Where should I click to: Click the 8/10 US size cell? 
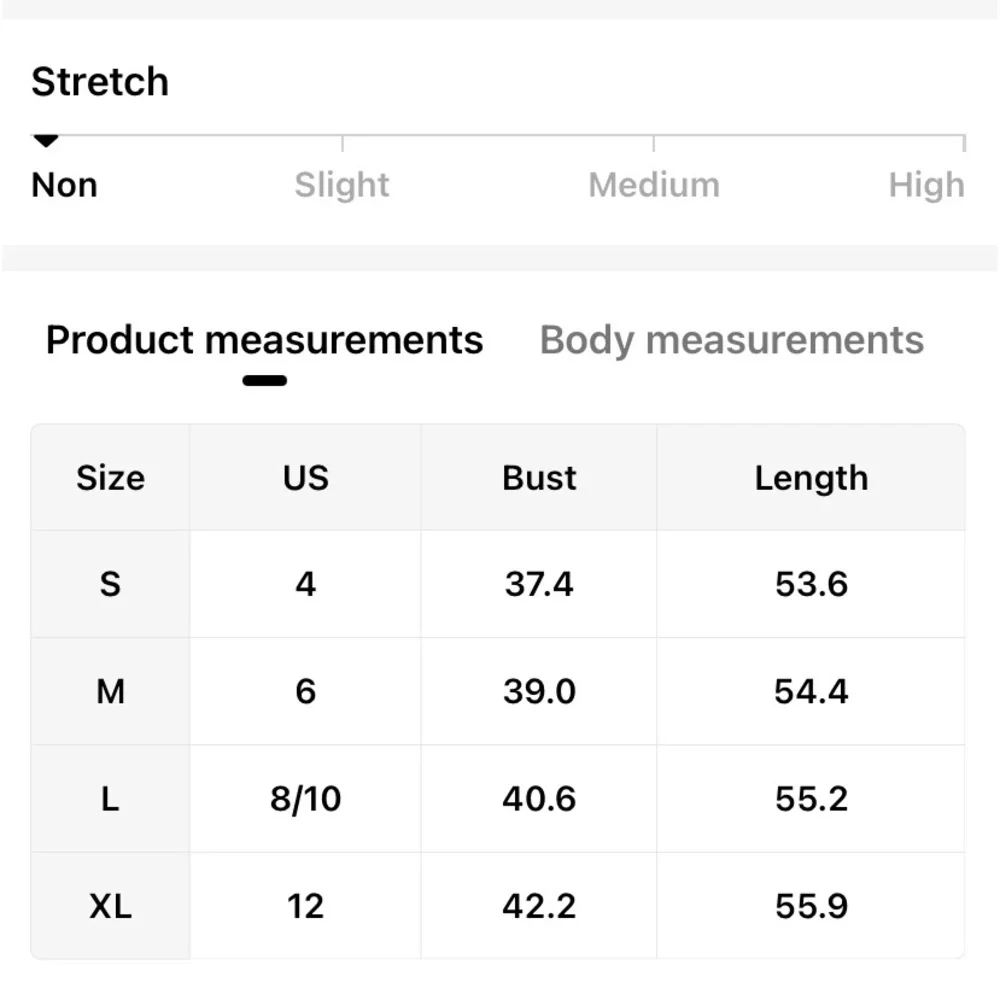tap(305, 799)
